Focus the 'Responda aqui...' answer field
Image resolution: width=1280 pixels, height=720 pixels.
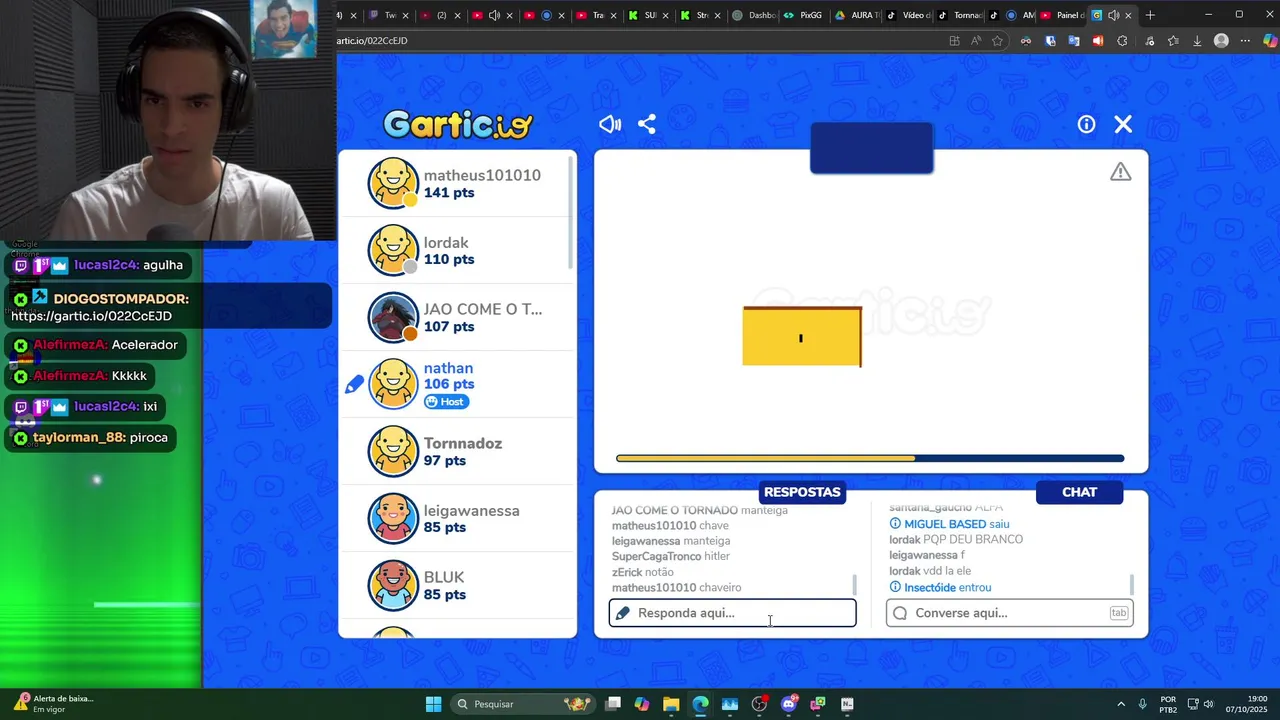pyautogui.click(x=733, y=613)
